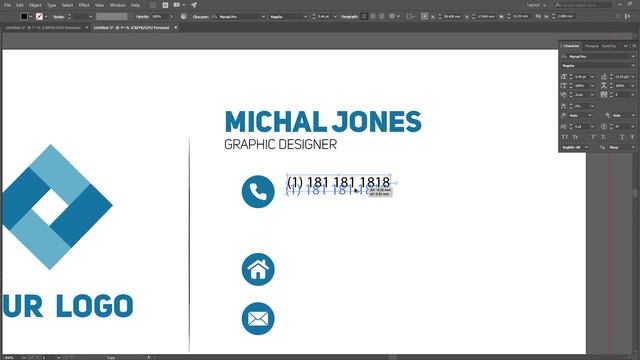
Task: Click the GRAPHIC DESIGNER subtitle text
Action: pyautogui.click(x=280, y=144)
